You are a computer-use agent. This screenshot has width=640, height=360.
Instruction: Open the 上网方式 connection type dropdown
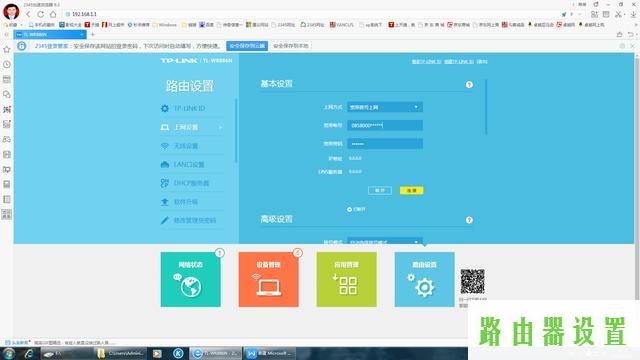(385, 107)
